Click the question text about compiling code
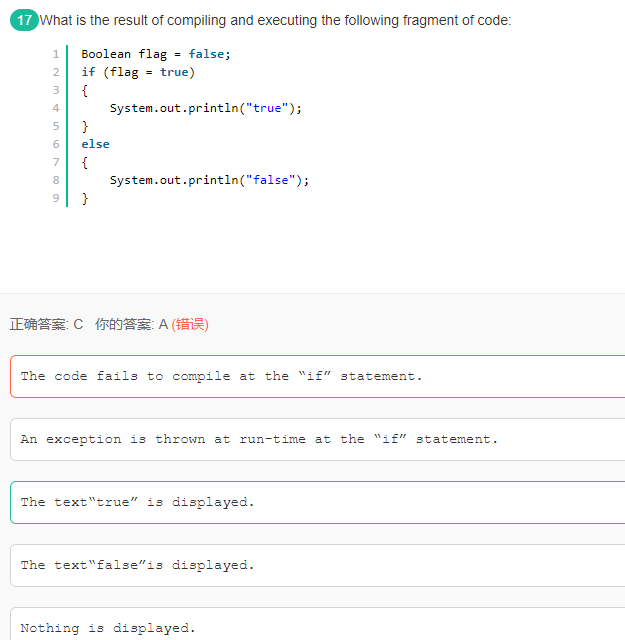 [275, 20]
